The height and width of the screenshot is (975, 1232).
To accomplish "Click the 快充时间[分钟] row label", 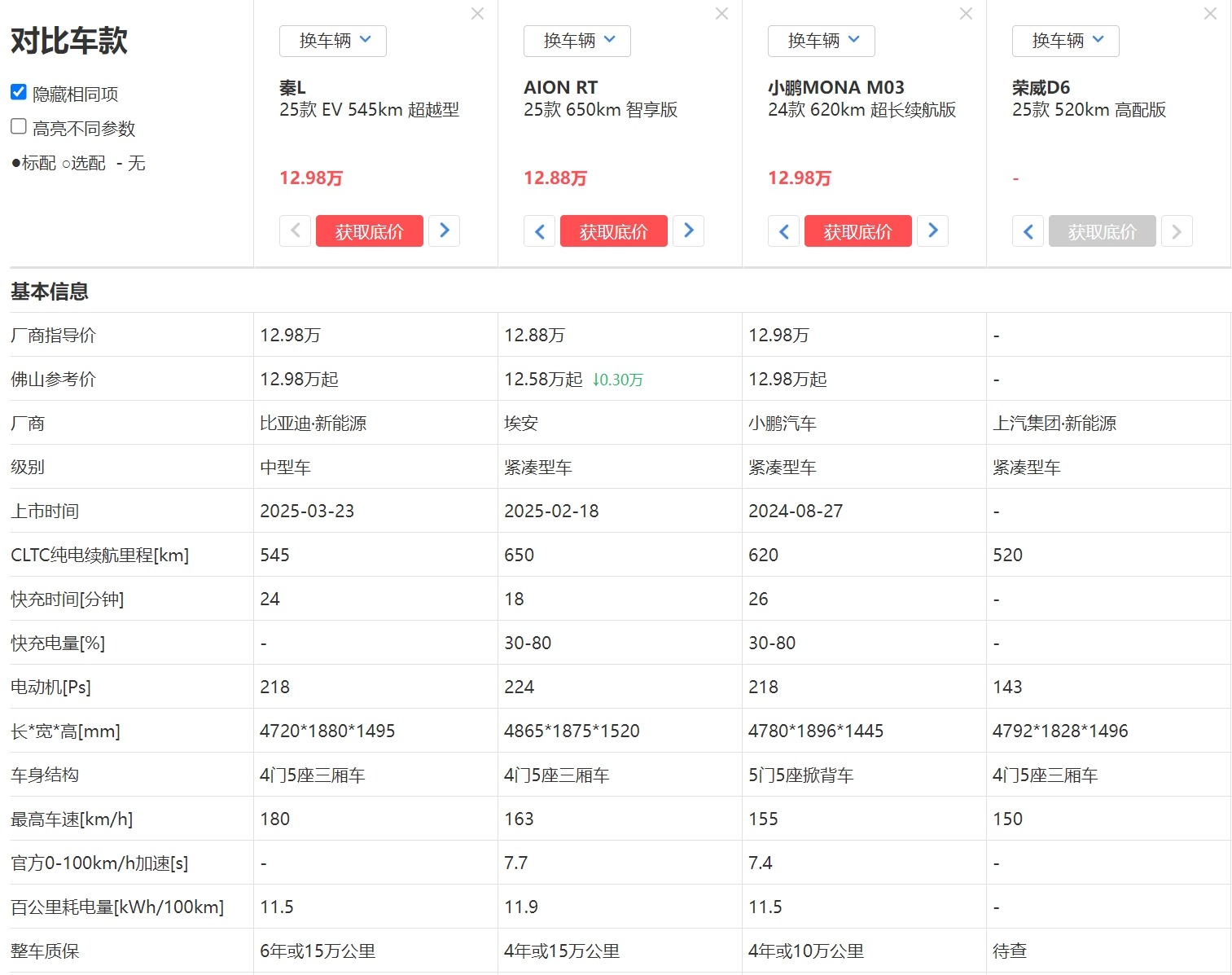I will coord(68,599).
